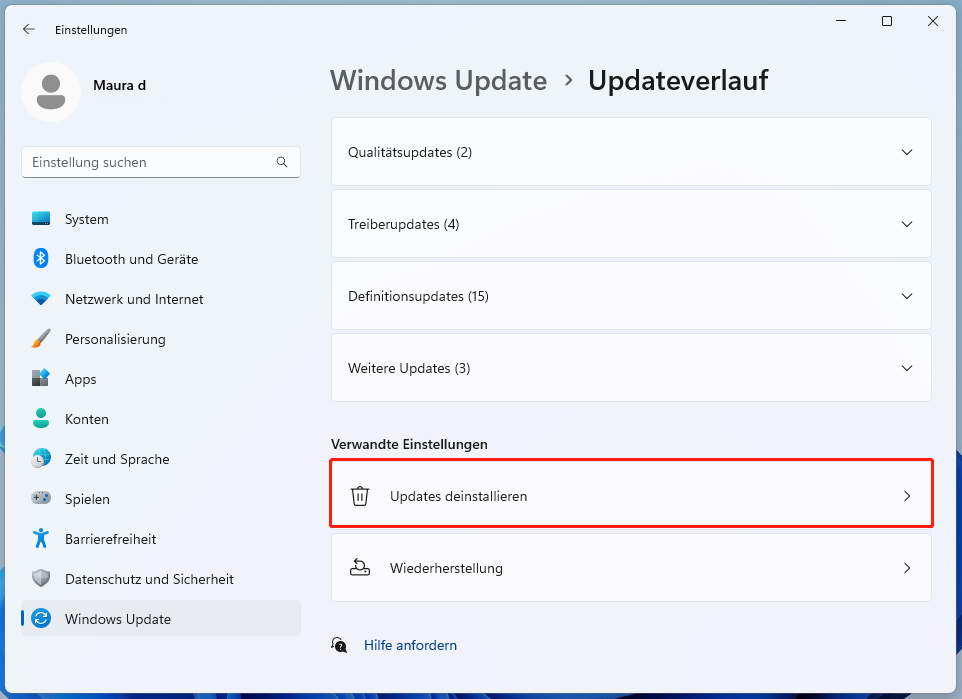Viewport: 962px width, 699px height.
Task: Open the Updates deinstallieren page
Action: click(631, 493)
